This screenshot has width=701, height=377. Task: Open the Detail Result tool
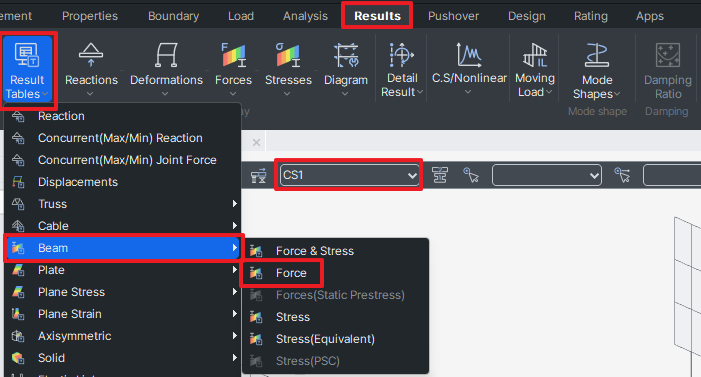(401, 69)
